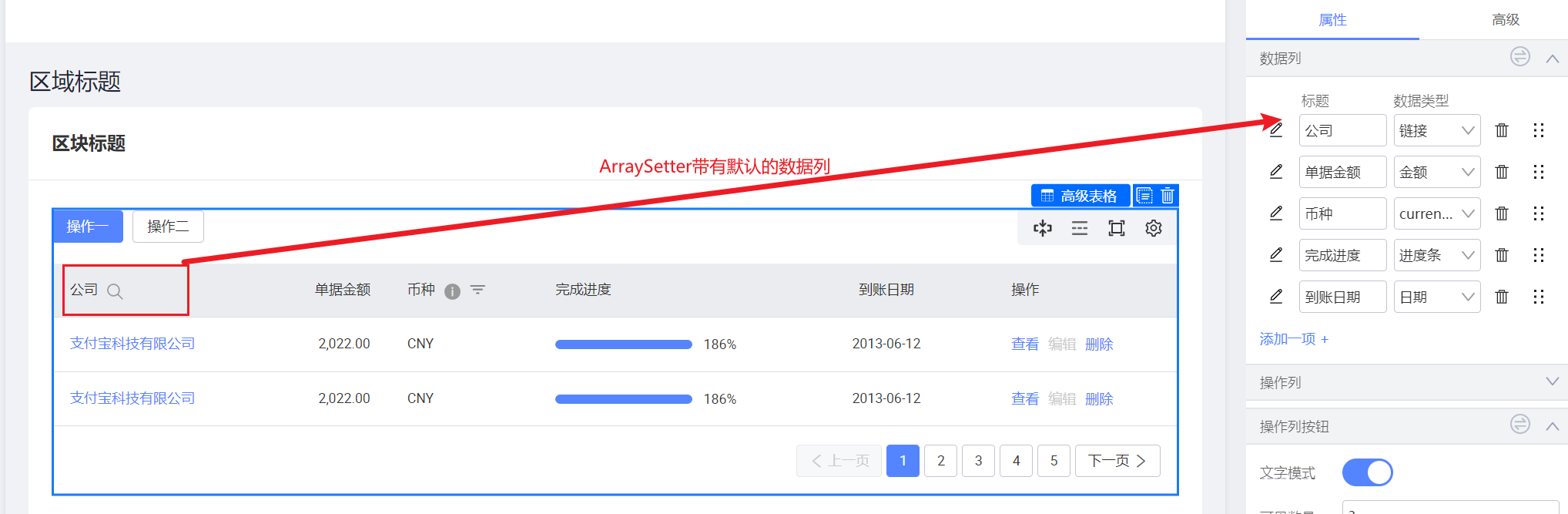The width and height of the screenshot is (1568, 514).
Task: Open first row 支付宝科技有限公司 link
Action: click(x=132, y=344)
